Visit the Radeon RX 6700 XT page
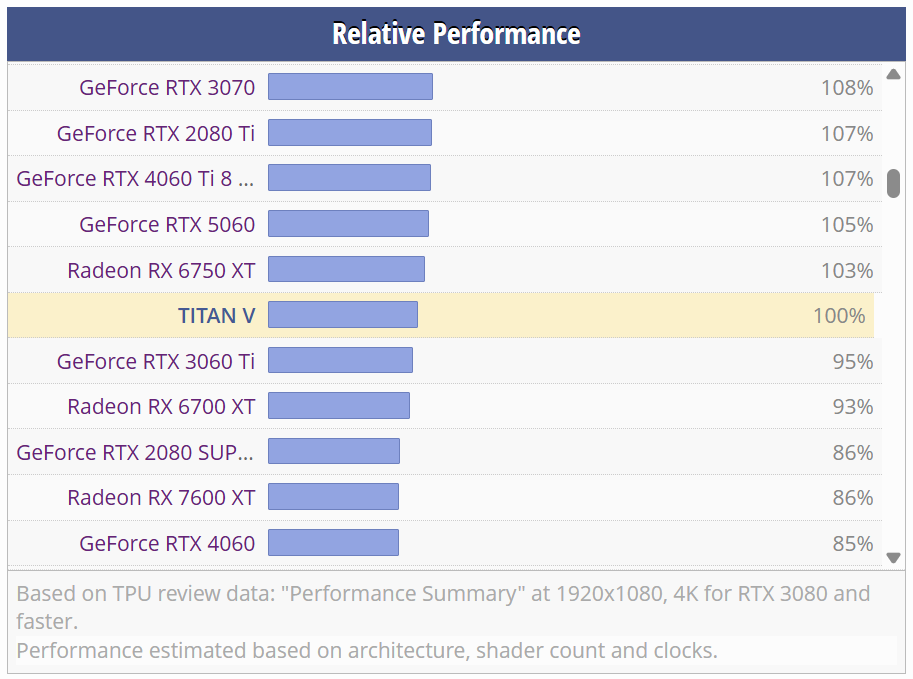913x679 pixels. 161,407
